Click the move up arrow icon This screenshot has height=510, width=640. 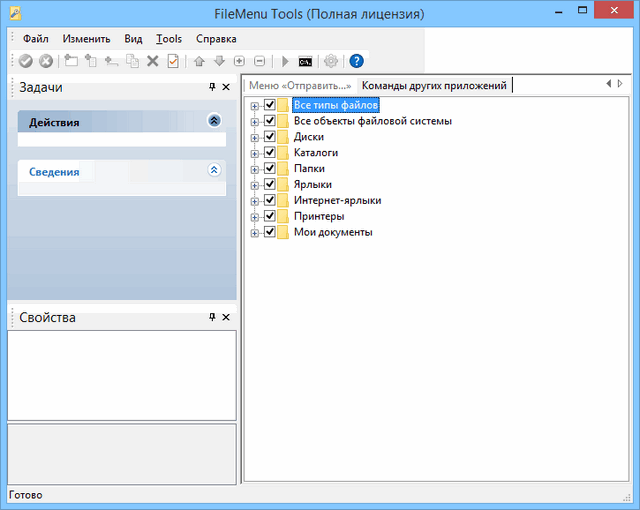tap(199, 61)
